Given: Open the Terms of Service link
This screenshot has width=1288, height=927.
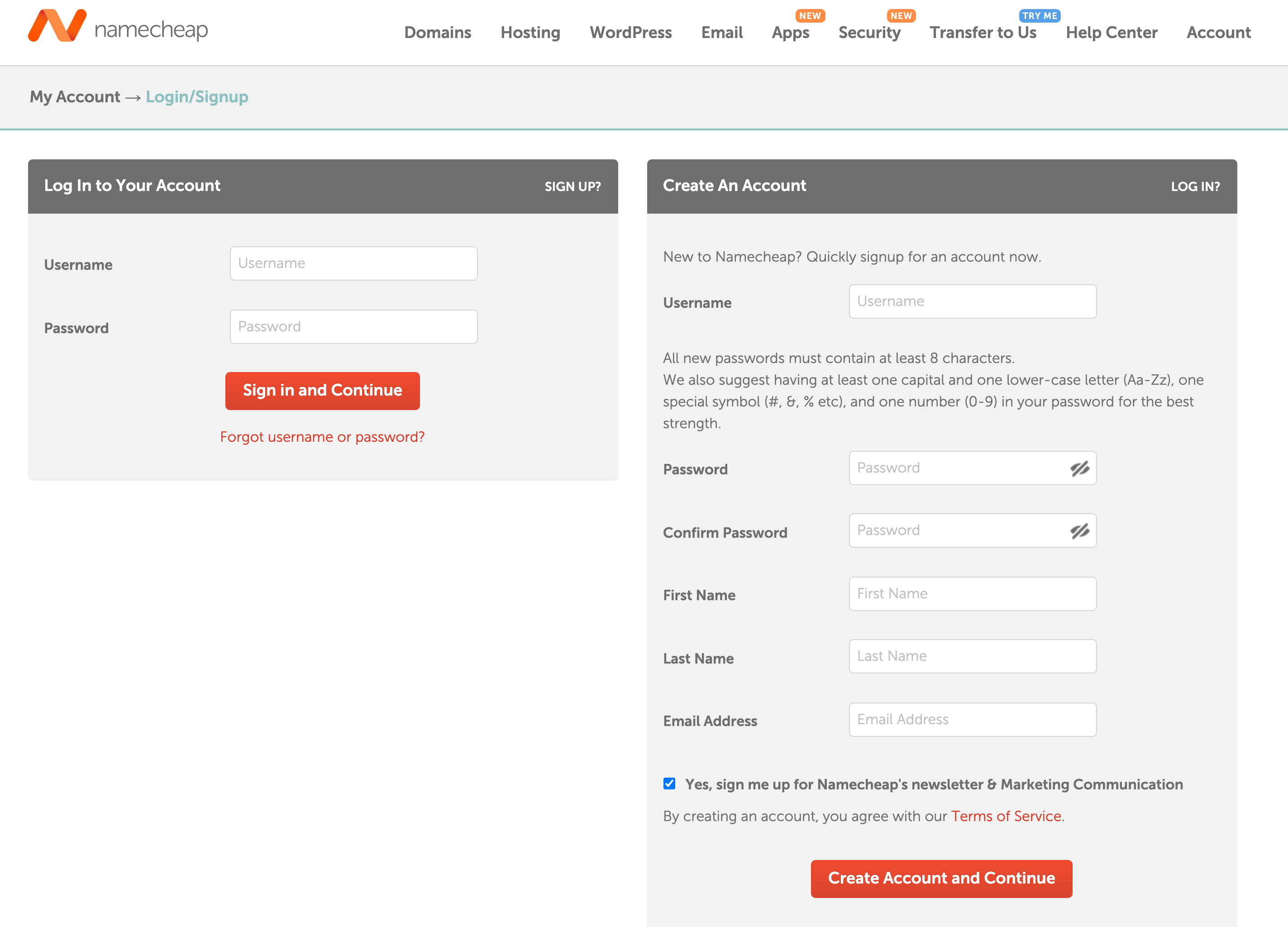Looking at the screenshot, I should pos(1007,816).
